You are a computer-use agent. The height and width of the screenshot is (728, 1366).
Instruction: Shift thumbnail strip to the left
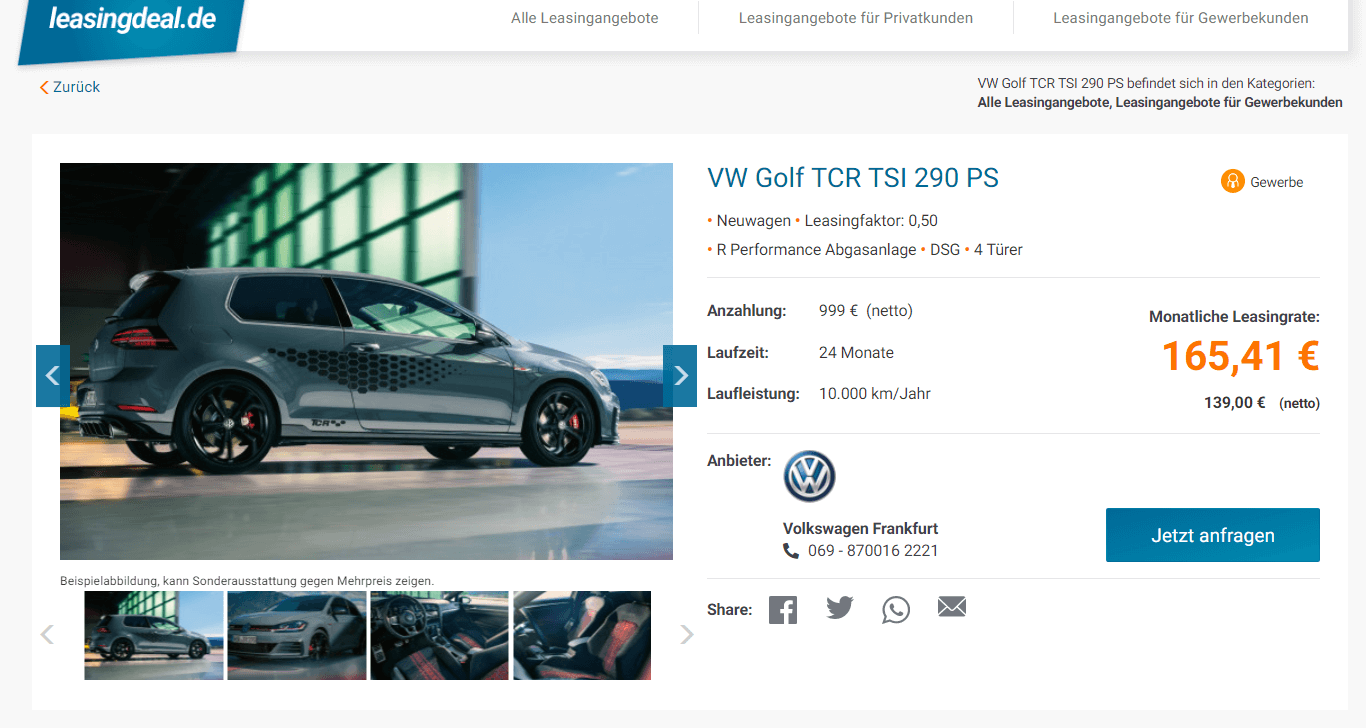(47, 634)
